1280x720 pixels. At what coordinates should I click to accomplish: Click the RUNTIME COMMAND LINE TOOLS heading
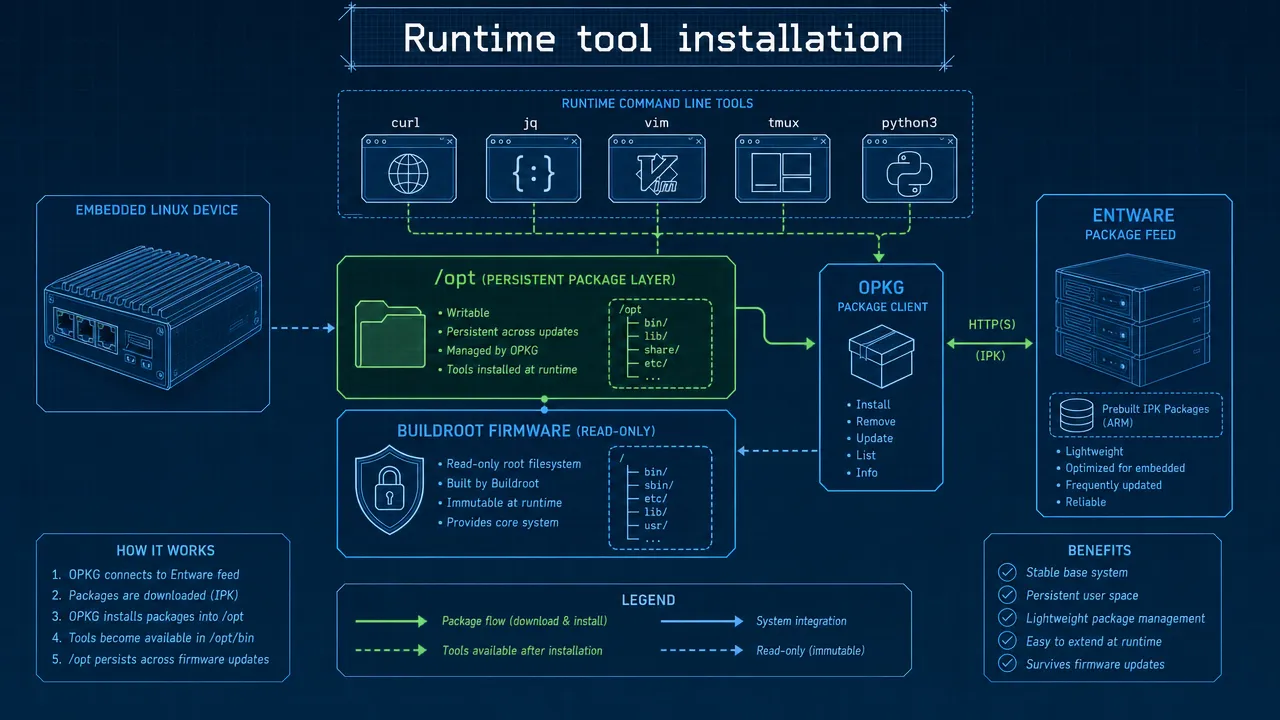[657, 103]
